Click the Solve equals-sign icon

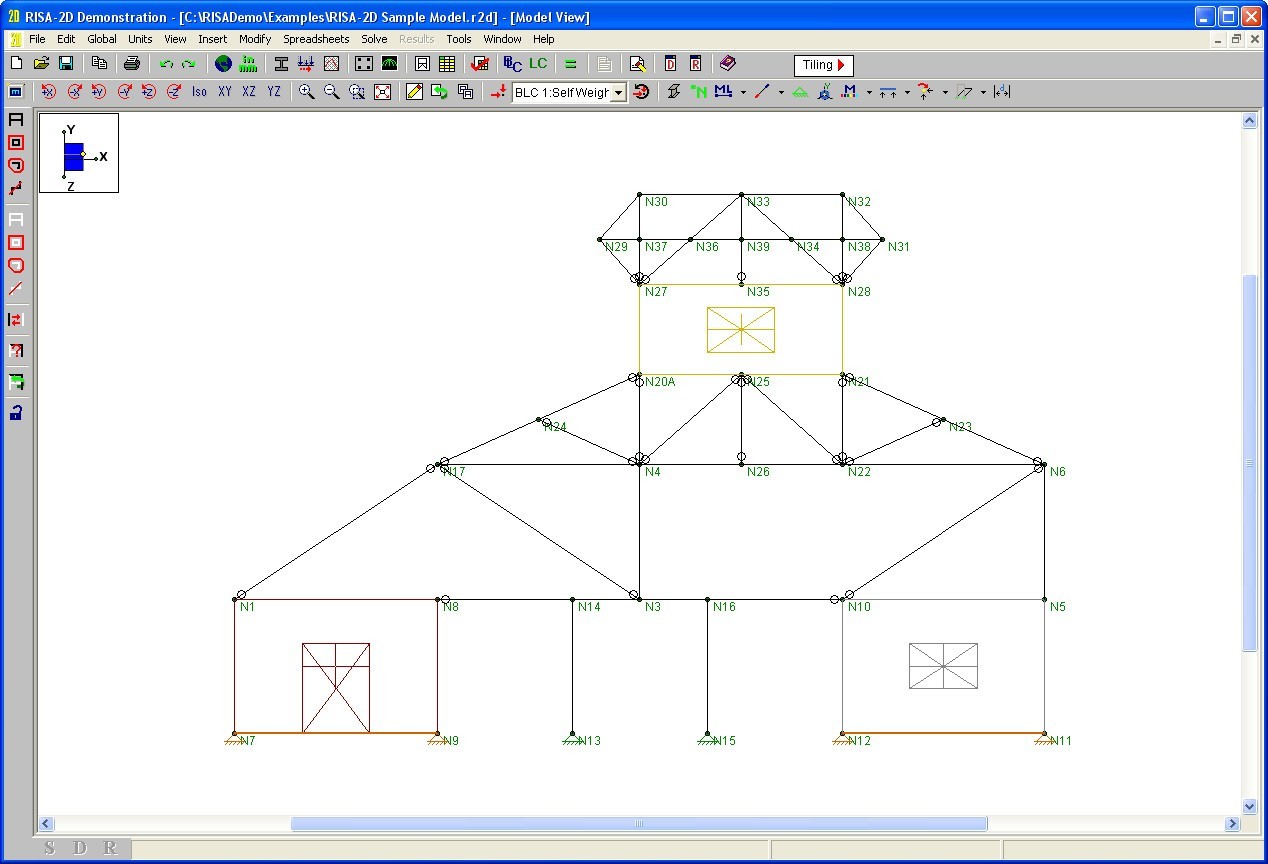click(571, 64)
